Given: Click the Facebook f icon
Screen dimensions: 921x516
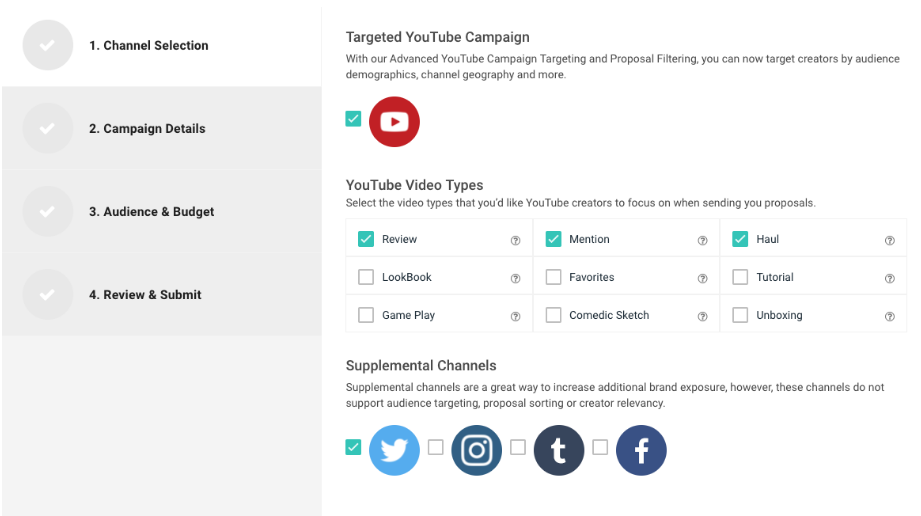Looking at the screenshot, I should (x=641, y=450).
